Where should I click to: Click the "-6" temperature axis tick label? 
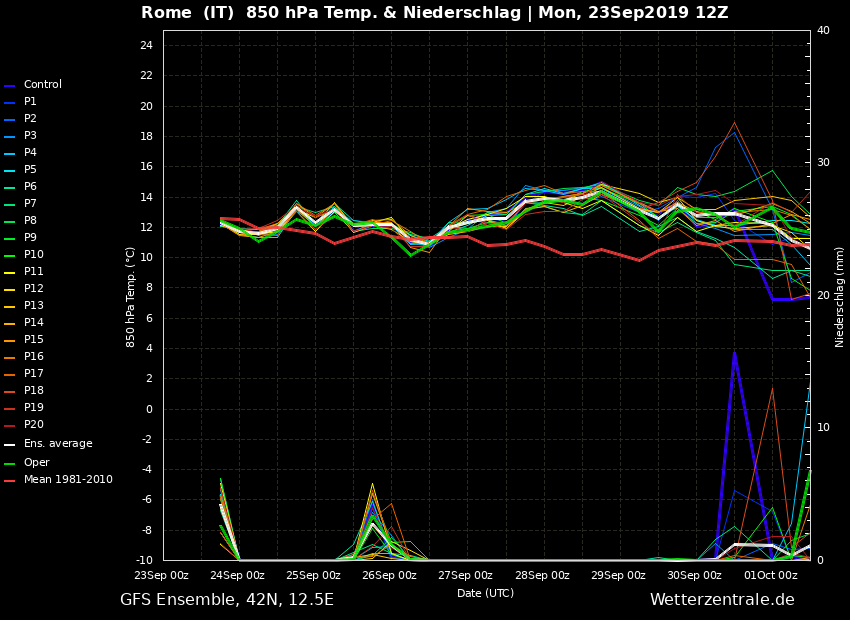pyautogui.click(x=147, y=500)
